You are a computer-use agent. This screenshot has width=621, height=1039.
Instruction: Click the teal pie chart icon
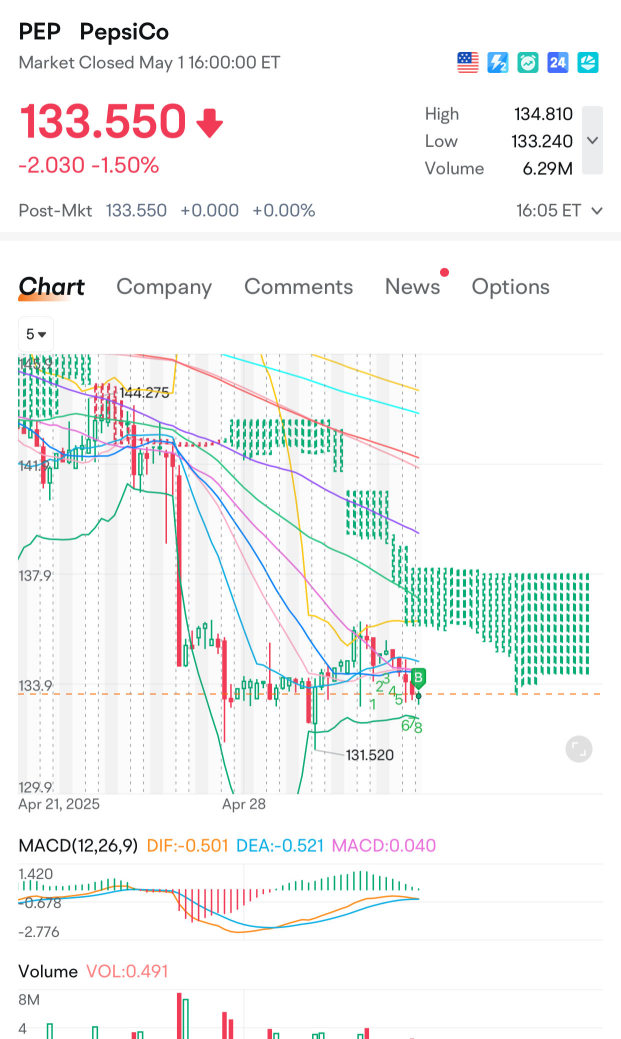click(588, 63)
